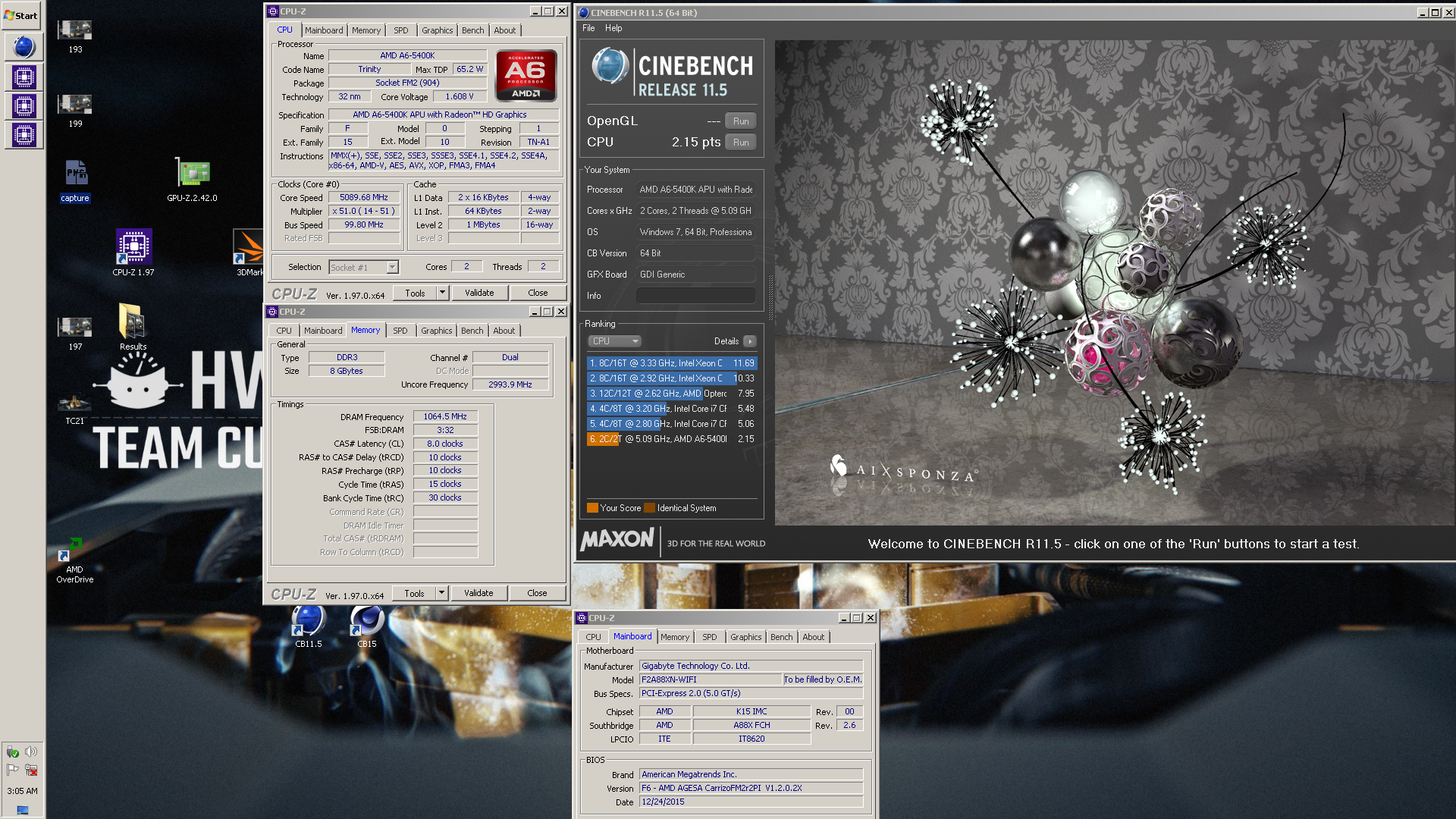Viewport: 1456px width, 819px height.
Task: Click the Cinebench taskbar icon
Action: (24, 47)
